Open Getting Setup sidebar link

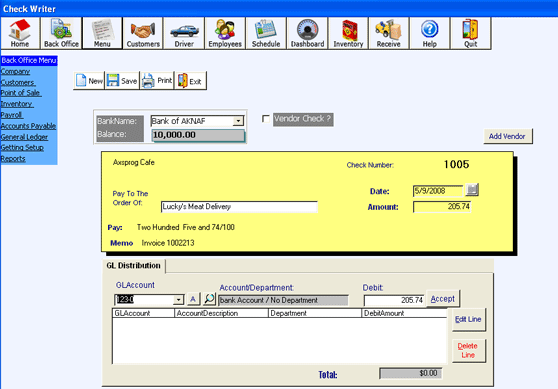pyautogui.click(x=22, y=148)
